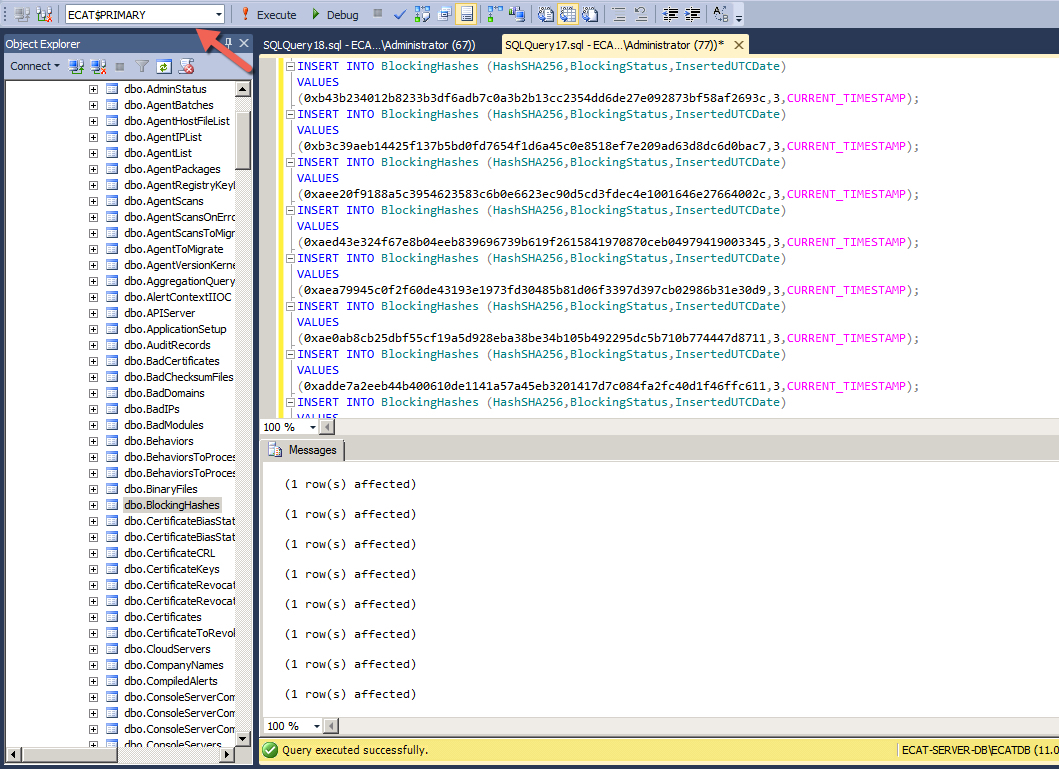1059x769 pixels.
Task: Open the Connect dropdown in Object Explorer
Action: click(33, 66)
